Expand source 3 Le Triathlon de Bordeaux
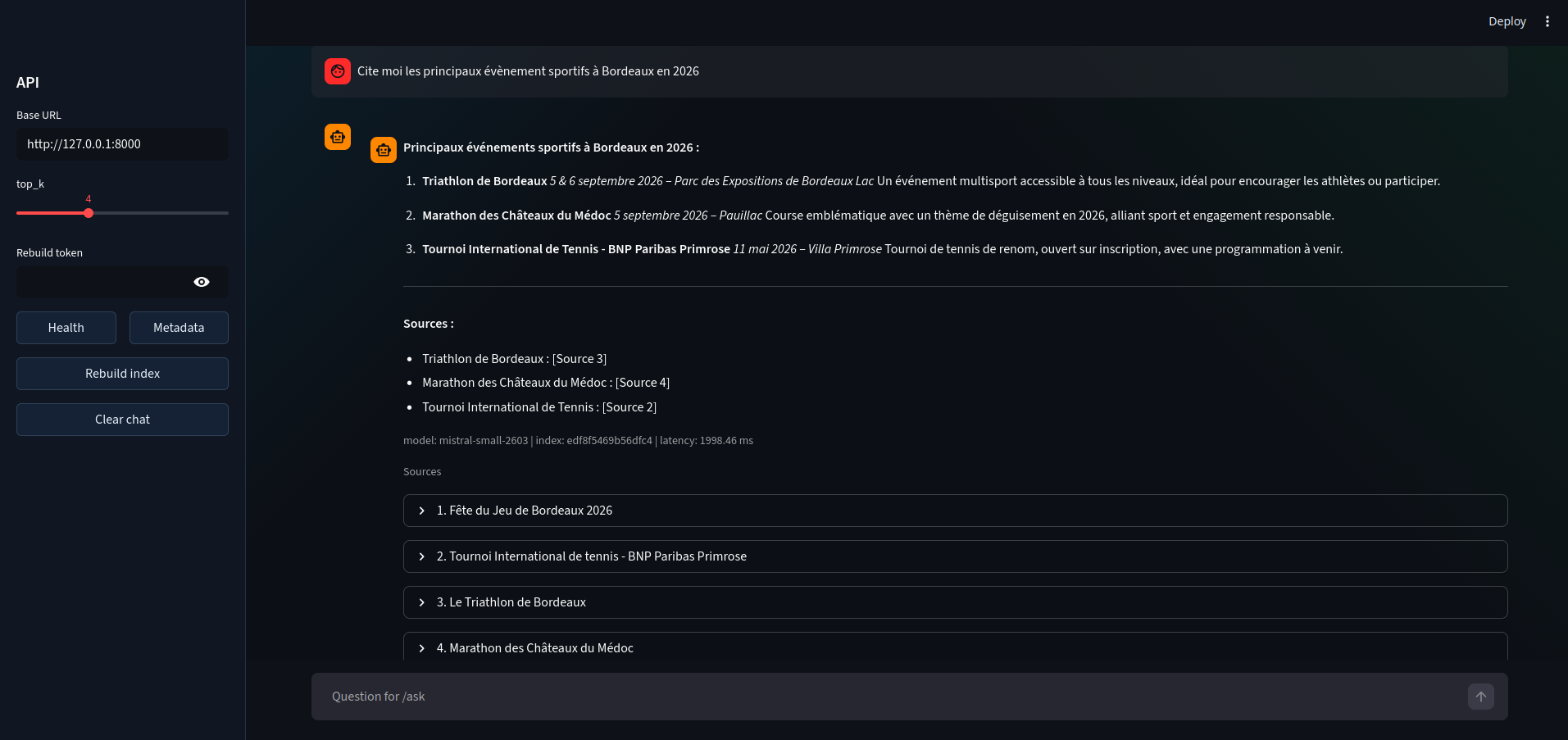This screenshot has height=740, width=1568. tap(956, 602)
